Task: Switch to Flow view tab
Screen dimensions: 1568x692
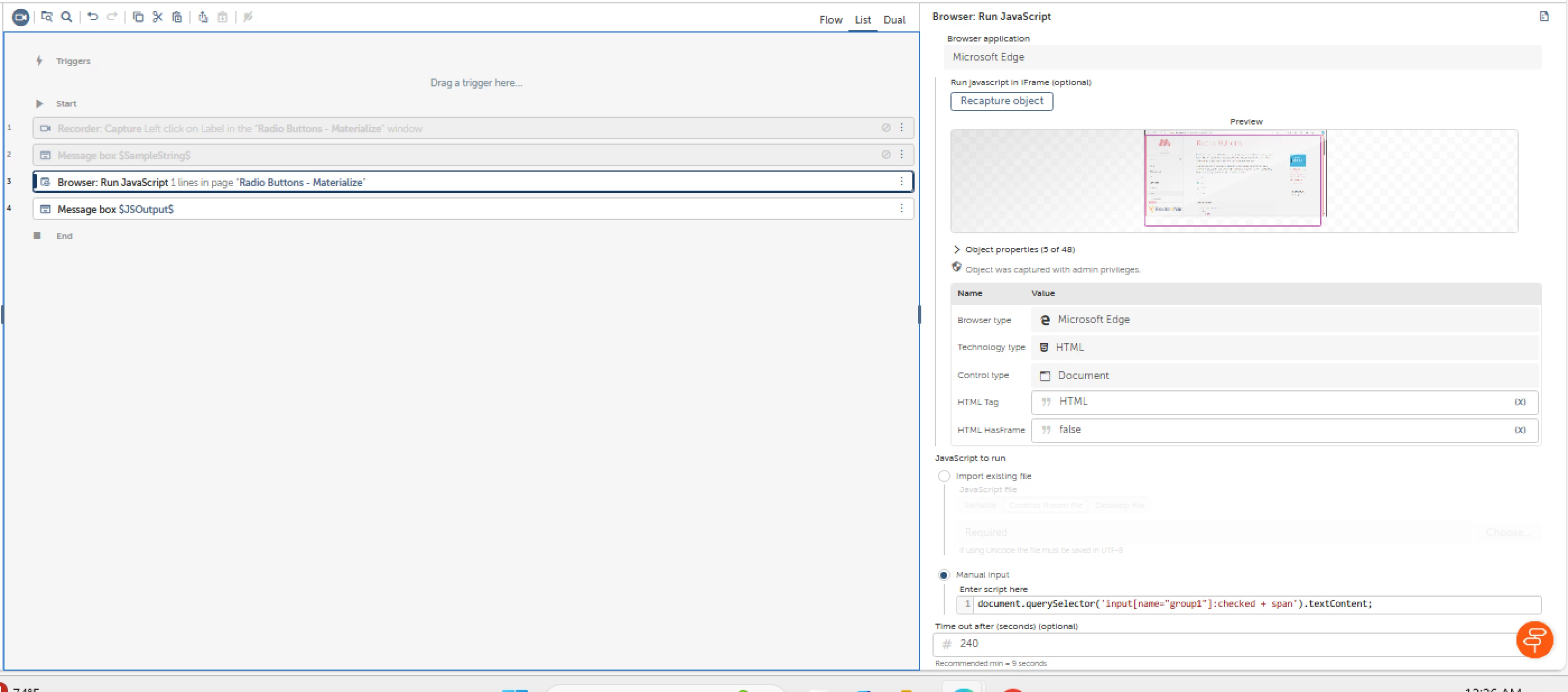Action: pyautogui.click(x=831, y=20)
